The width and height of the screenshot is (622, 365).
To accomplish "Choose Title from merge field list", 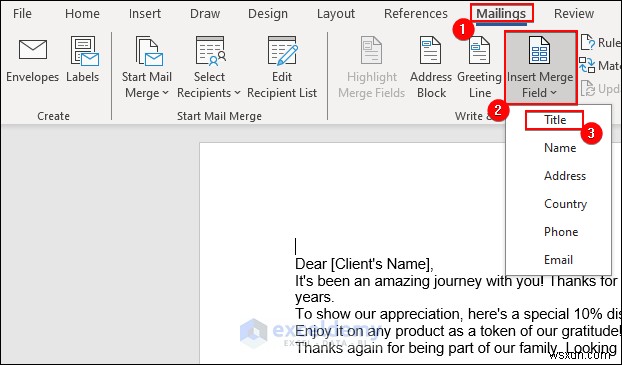I will [555, 120].
